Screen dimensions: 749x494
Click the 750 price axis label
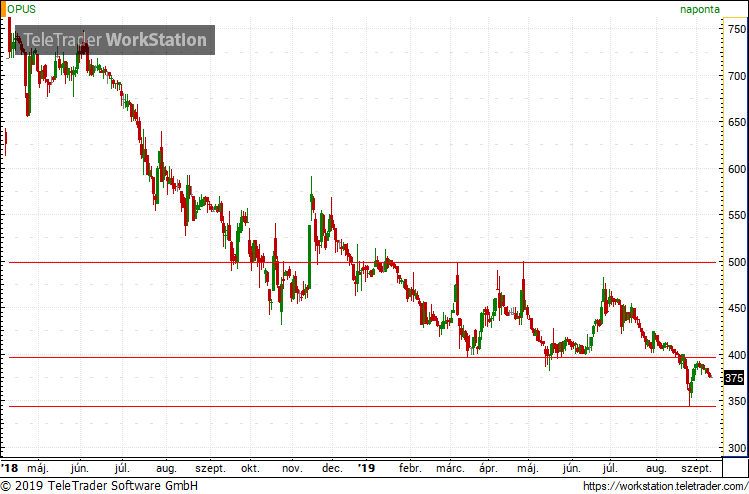coord(735,30)
